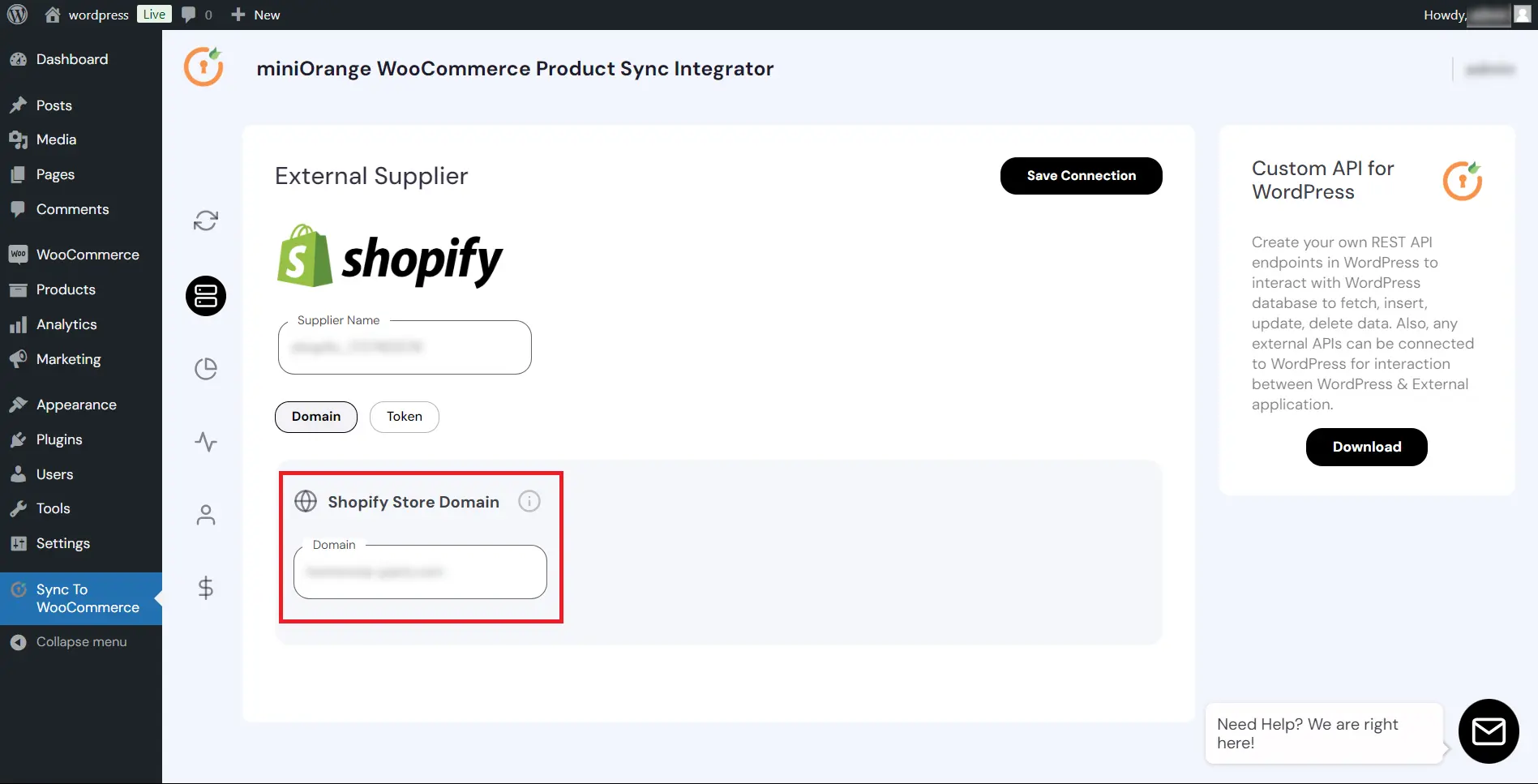Viewport: 1538px width, 784px height.
Task: Open Media library menu item
Action: click(x=81, y=139)
